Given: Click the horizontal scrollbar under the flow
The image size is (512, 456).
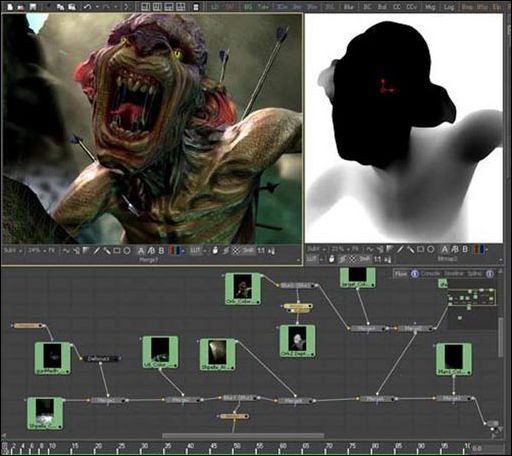Looking at the screenshot, I should 243,435.
